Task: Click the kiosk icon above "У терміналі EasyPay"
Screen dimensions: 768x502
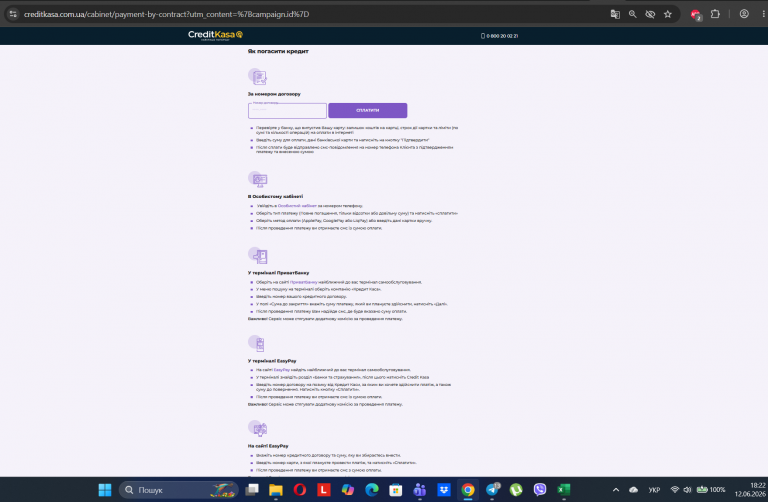Action: click(257, 343)
